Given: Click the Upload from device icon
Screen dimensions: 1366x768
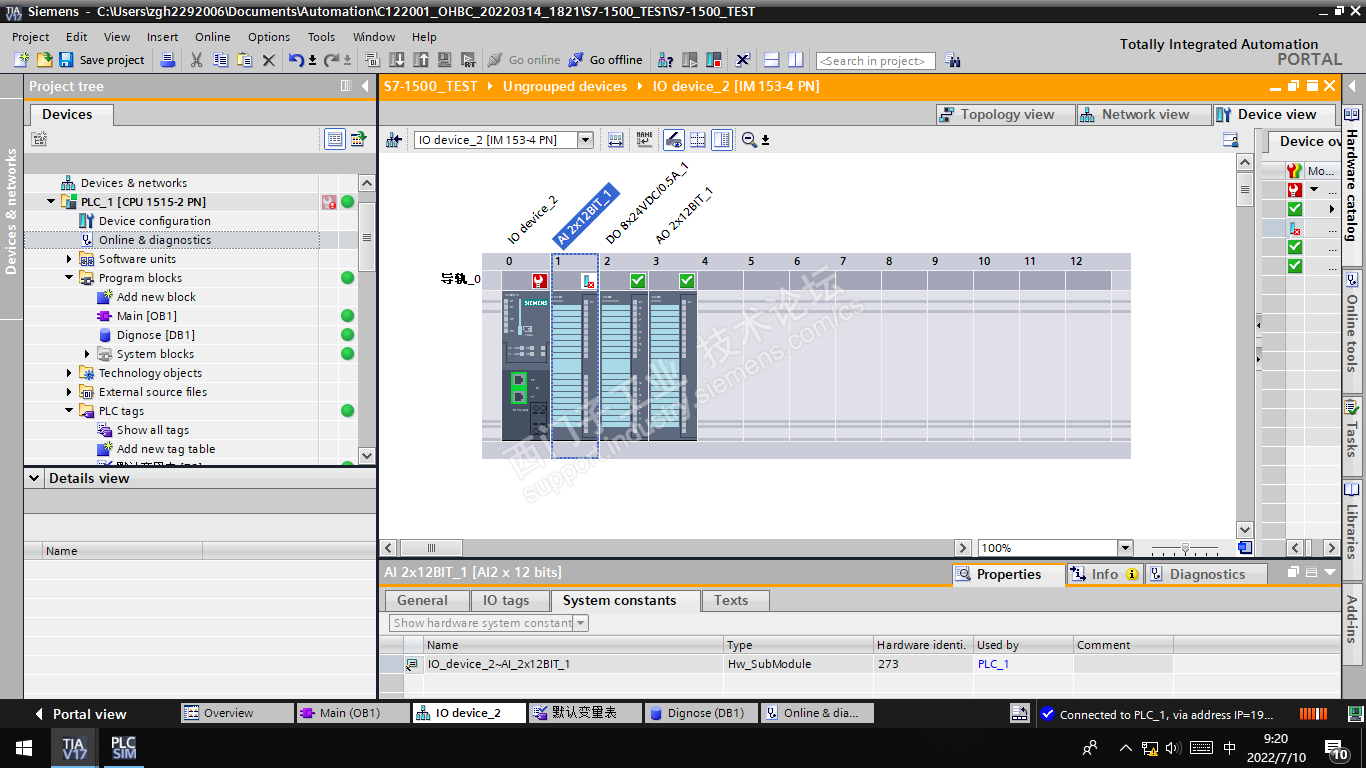Looking at the screenshot, I should coord(421,60).
